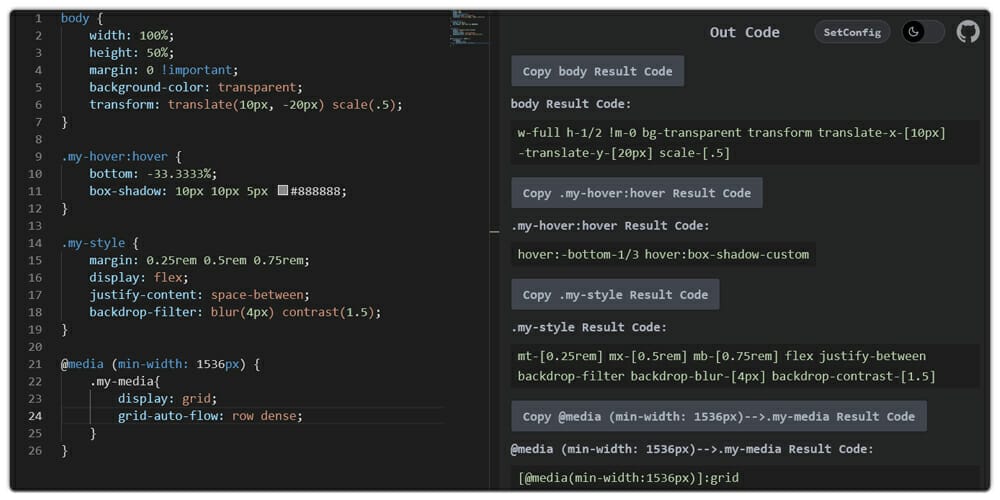This screenshot has width=1000, height=500.
Task: Click the 'transform: translate' code line
Action: coord(246,105)
